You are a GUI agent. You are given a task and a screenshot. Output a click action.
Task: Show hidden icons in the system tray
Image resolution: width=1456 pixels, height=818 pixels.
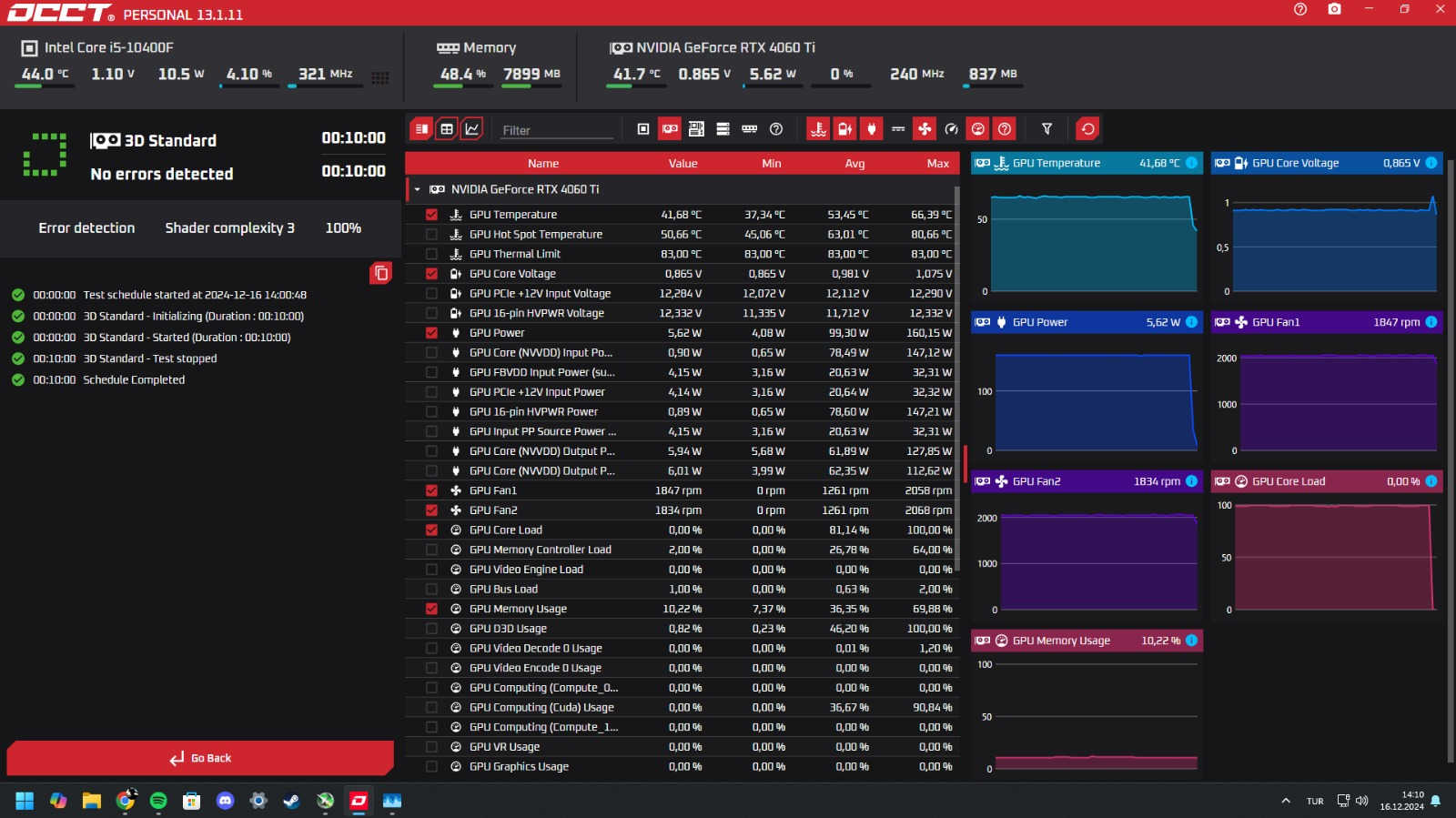1286,801
